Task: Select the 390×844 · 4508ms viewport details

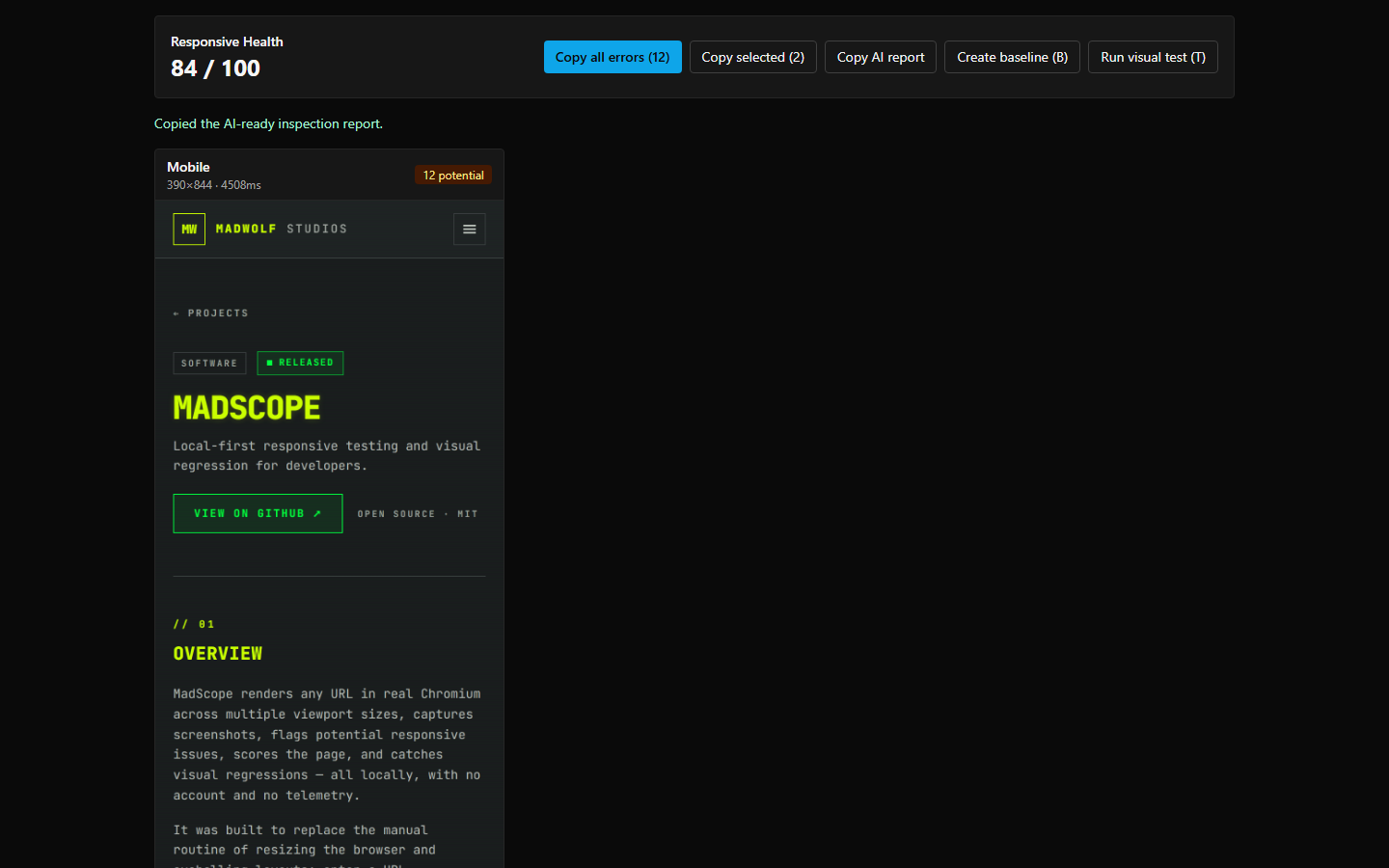Action: [x=214, y=185]
